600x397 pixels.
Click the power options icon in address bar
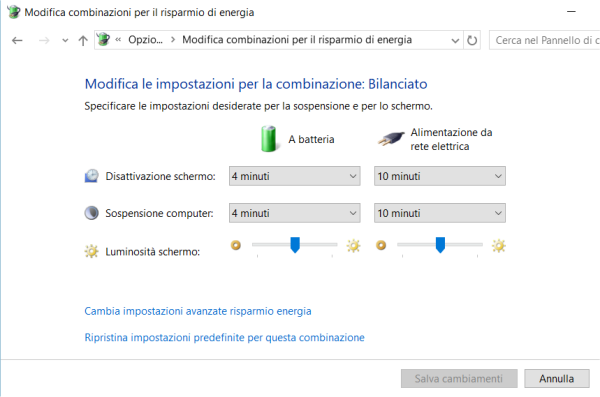103,39
